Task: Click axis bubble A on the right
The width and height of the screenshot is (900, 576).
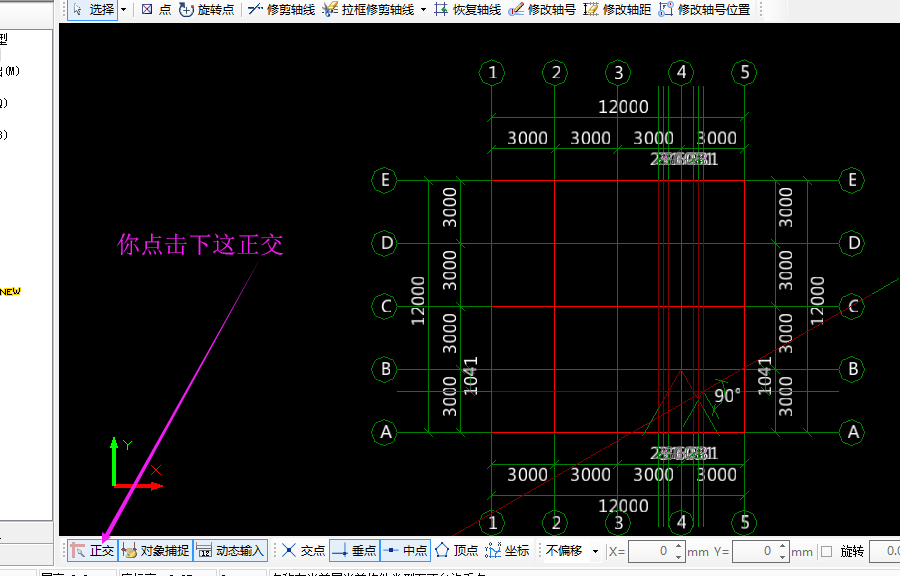Action: 852,432
